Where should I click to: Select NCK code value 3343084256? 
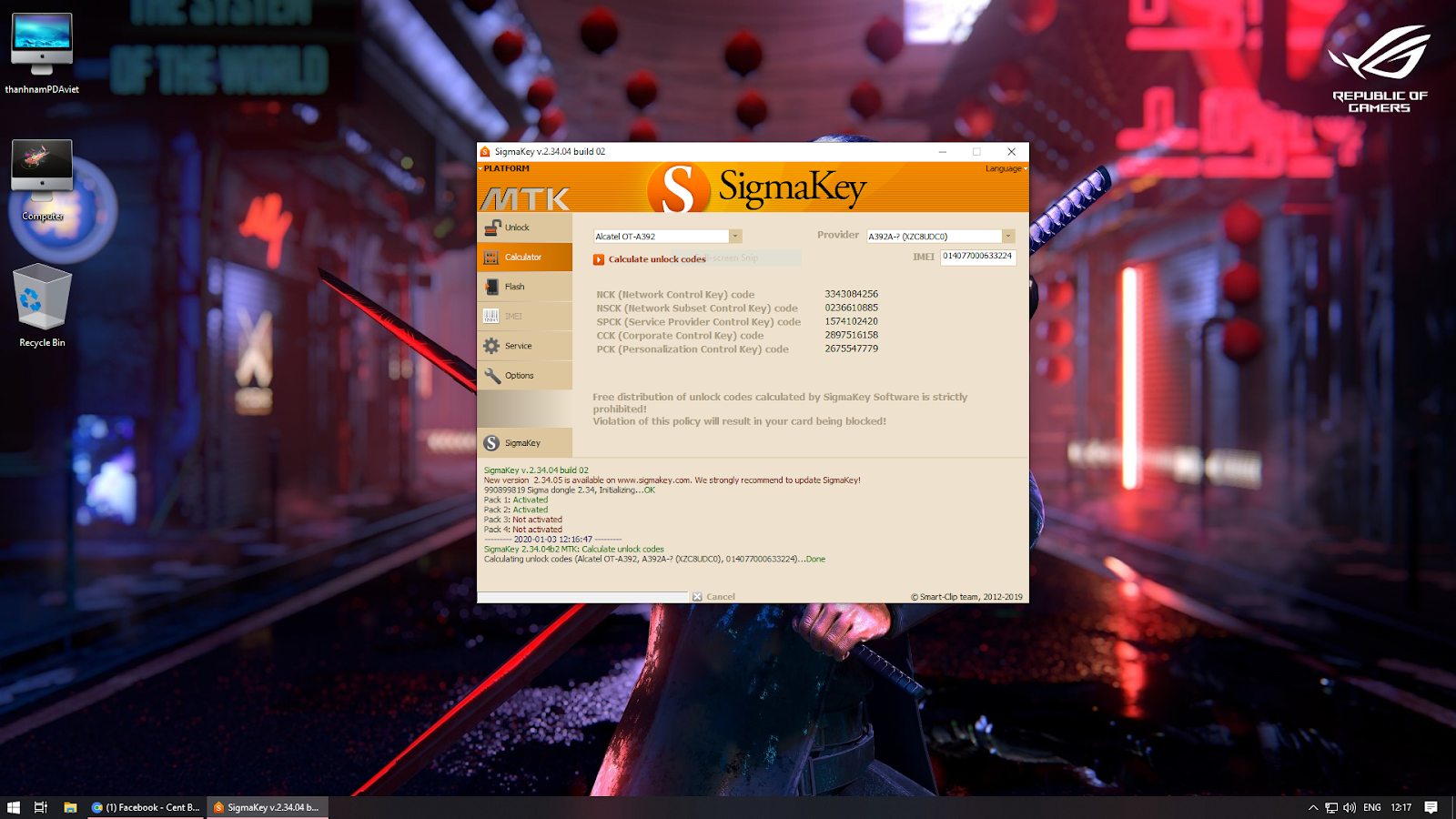tap(852, 294)
